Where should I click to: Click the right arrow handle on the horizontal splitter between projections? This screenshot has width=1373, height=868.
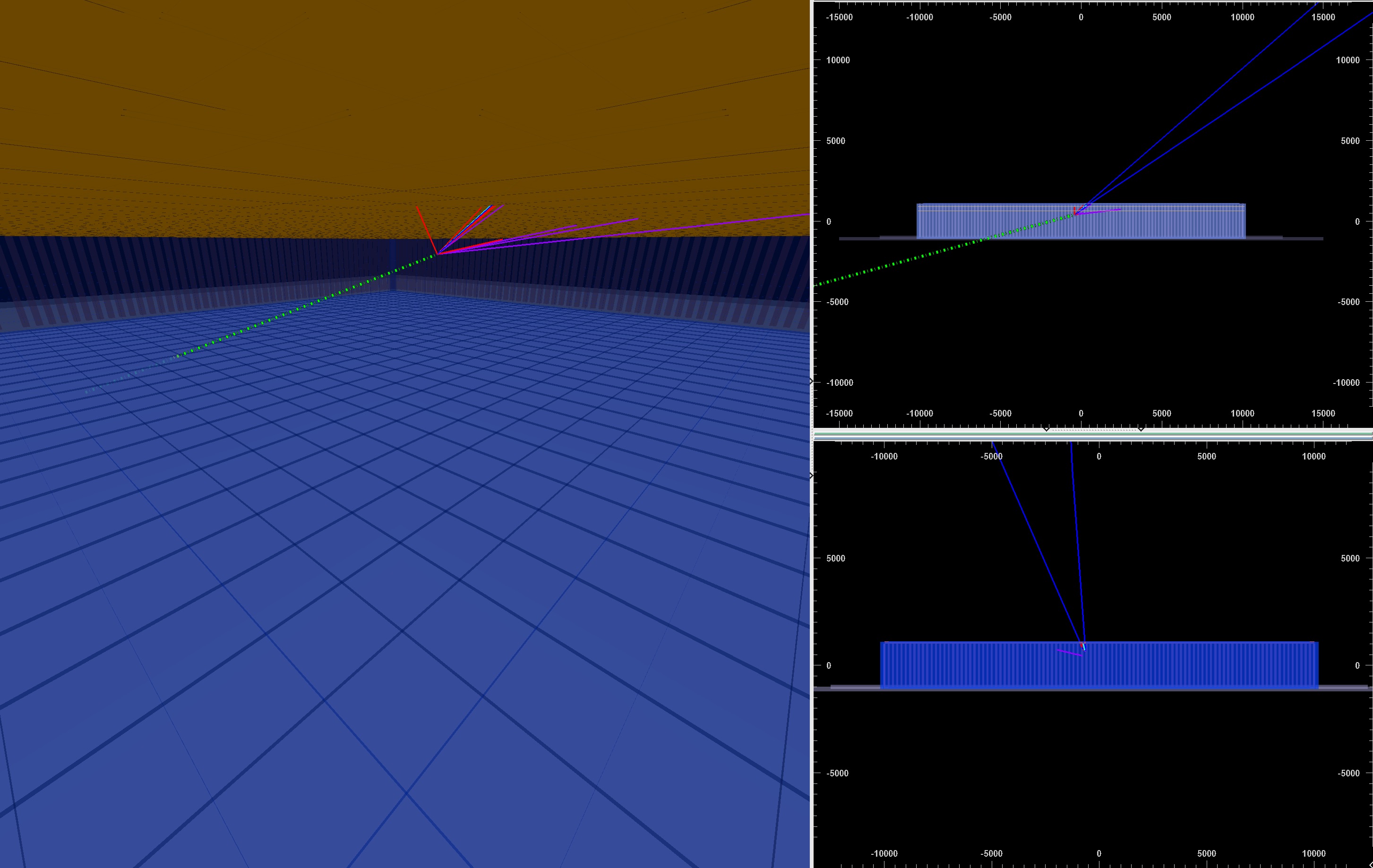[x=1141, y=429]
